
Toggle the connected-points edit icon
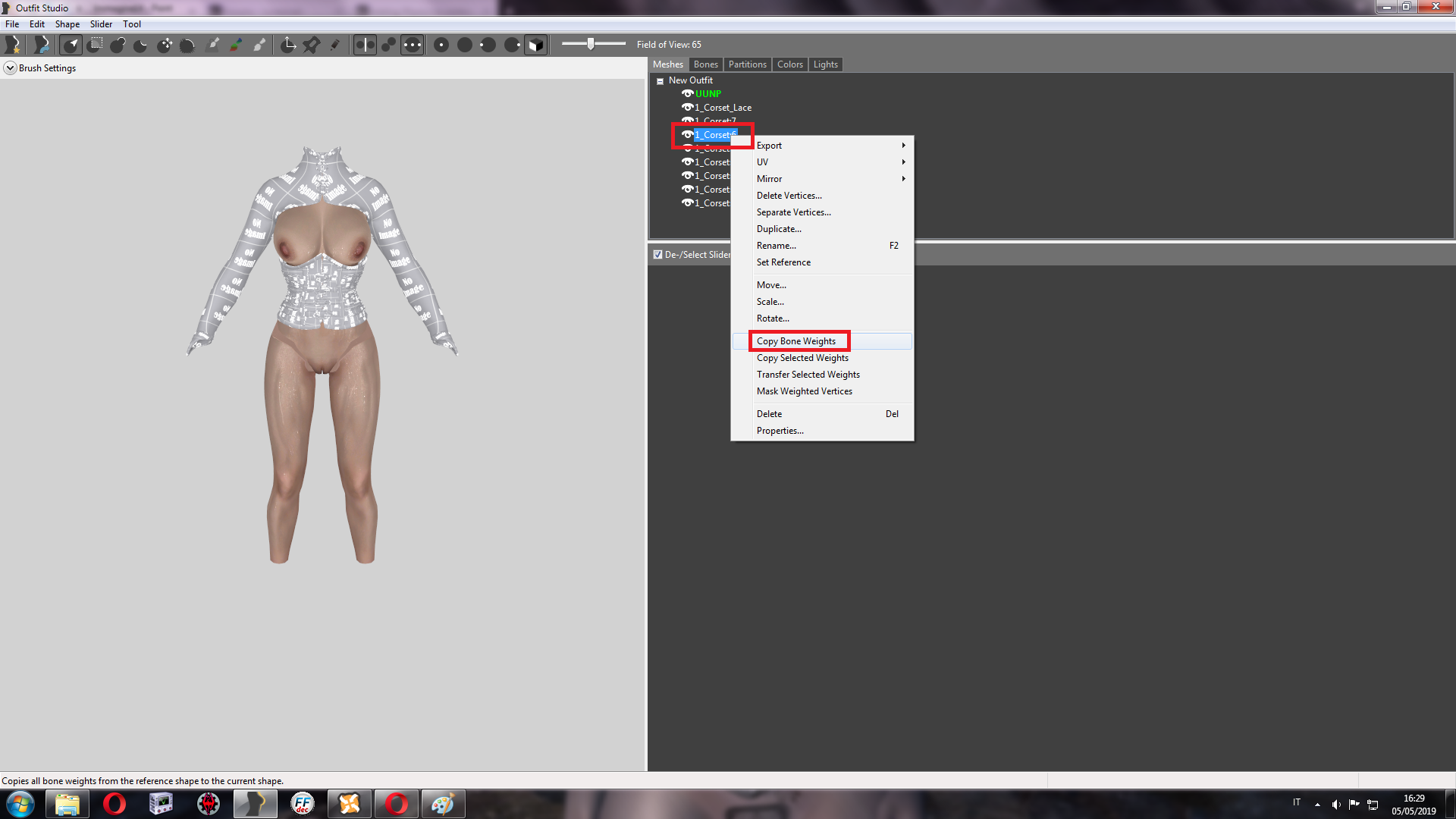pyautogui.click(x=388, y=45)
